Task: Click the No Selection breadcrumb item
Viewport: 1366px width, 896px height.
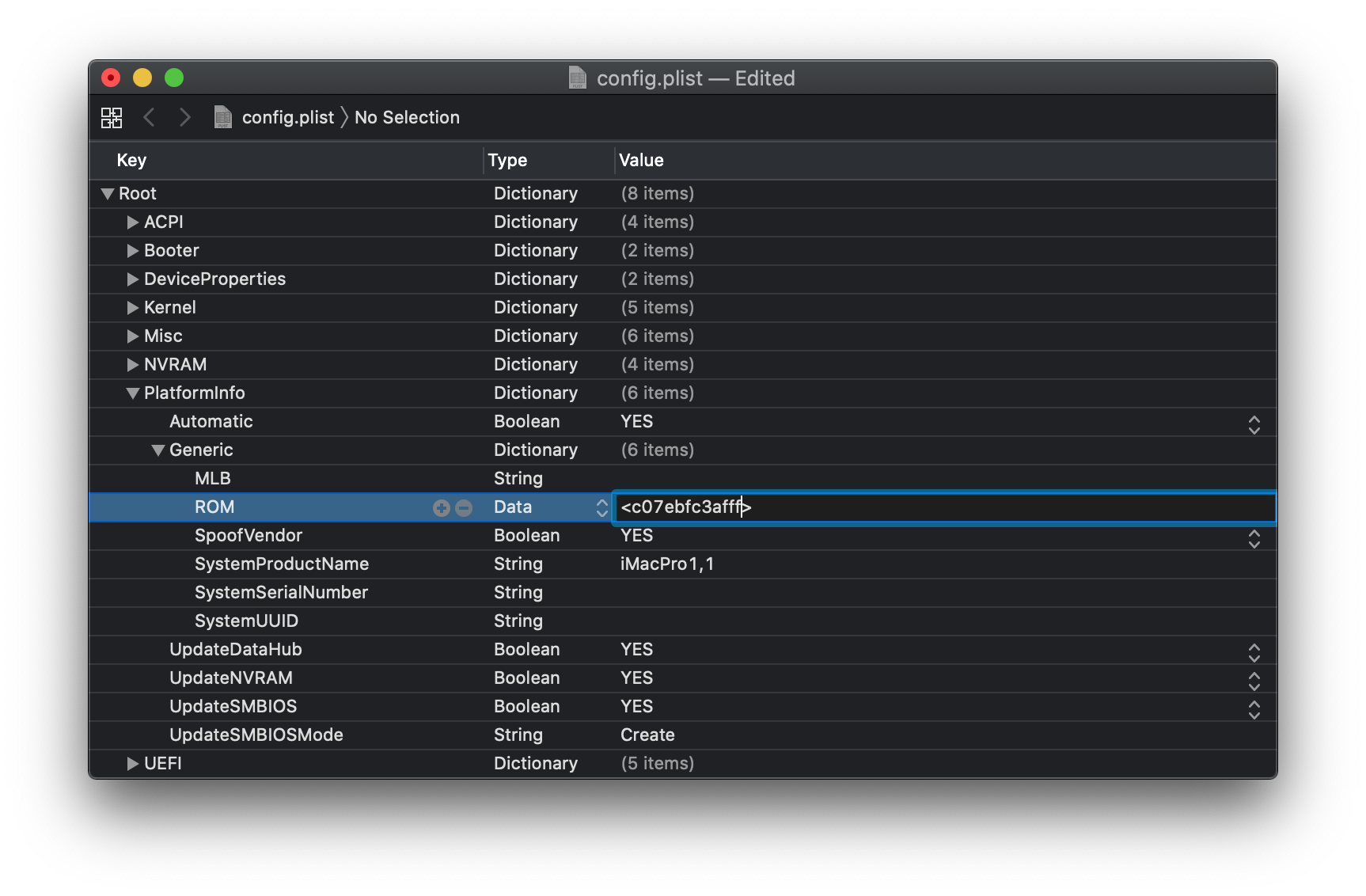Action: click(x=407, y=117)
